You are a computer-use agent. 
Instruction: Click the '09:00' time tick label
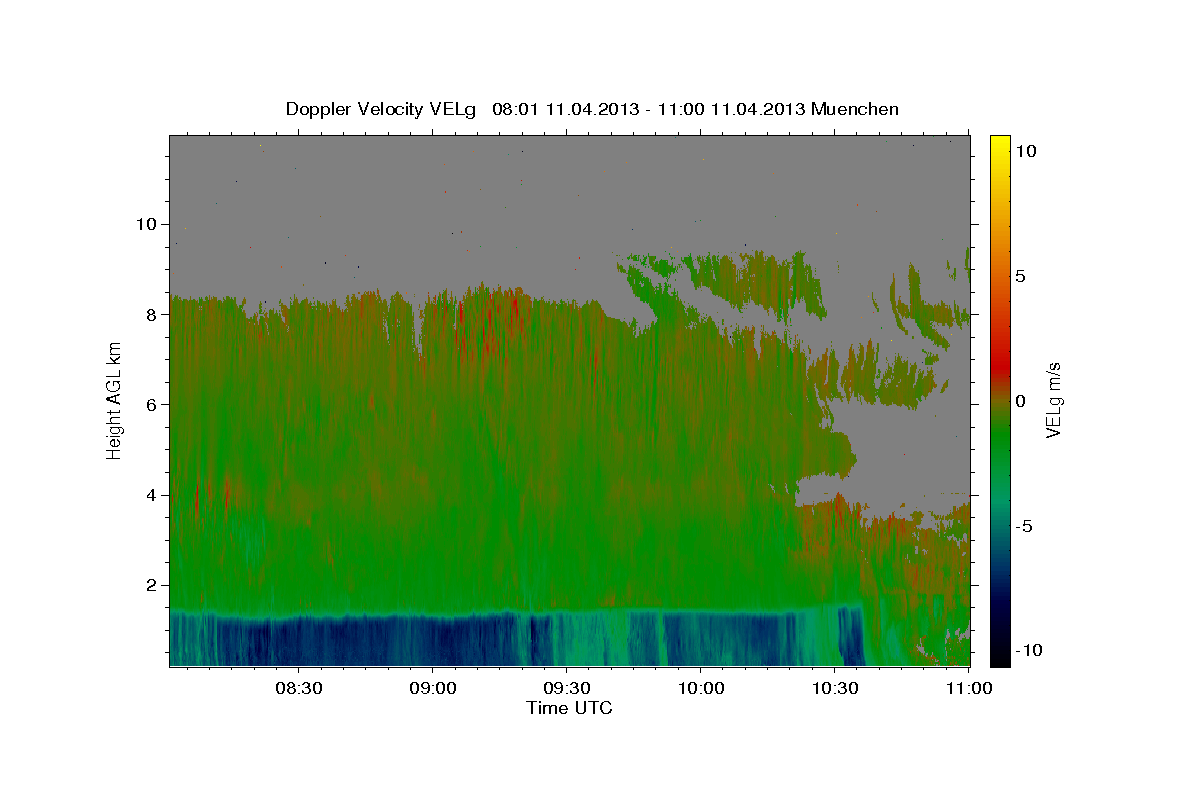tap(432, 688)
